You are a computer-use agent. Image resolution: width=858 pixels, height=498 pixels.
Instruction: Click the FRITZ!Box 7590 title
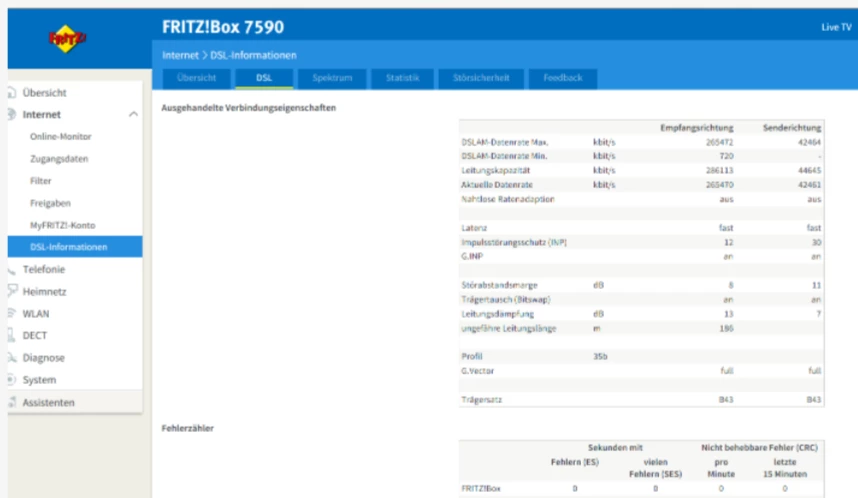223,27
